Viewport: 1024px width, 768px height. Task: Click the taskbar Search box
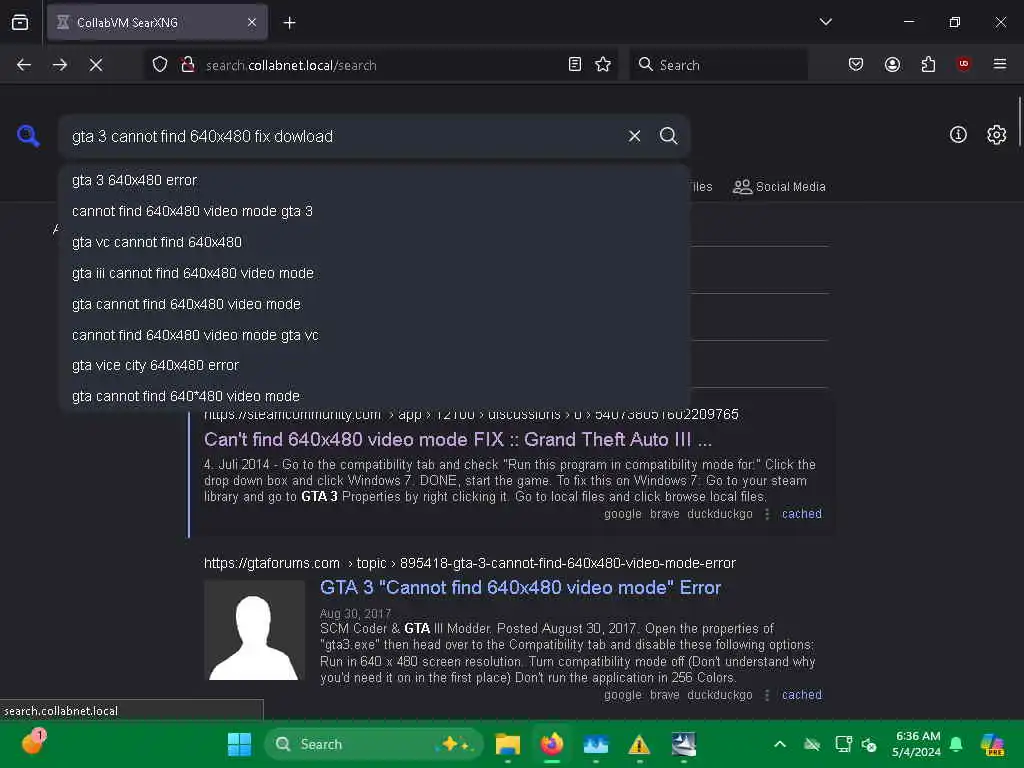click(374, 744)
